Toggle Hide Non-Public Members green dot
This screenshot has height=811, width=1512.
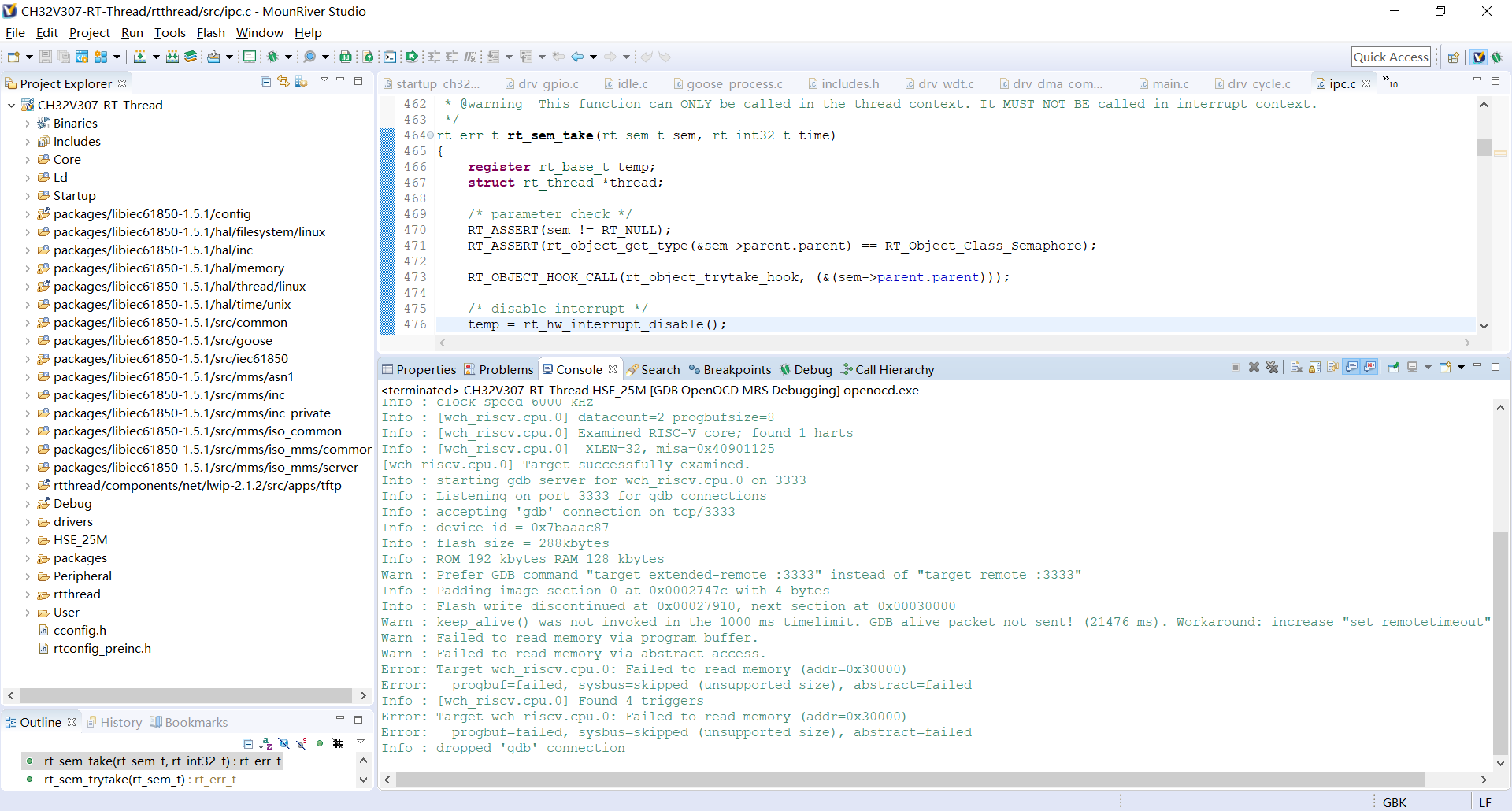coord(320,743)
